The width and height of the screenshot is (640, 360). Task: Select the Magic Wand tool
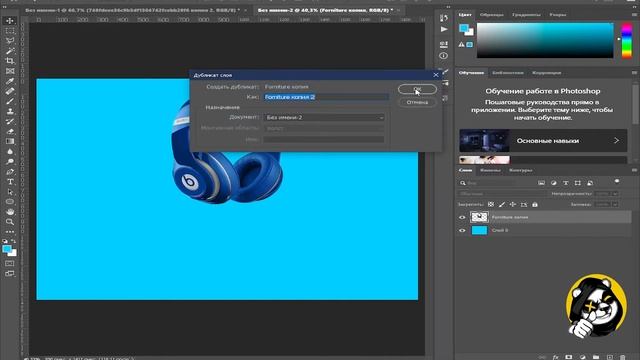pyautogui.click(x=10, y=51)
